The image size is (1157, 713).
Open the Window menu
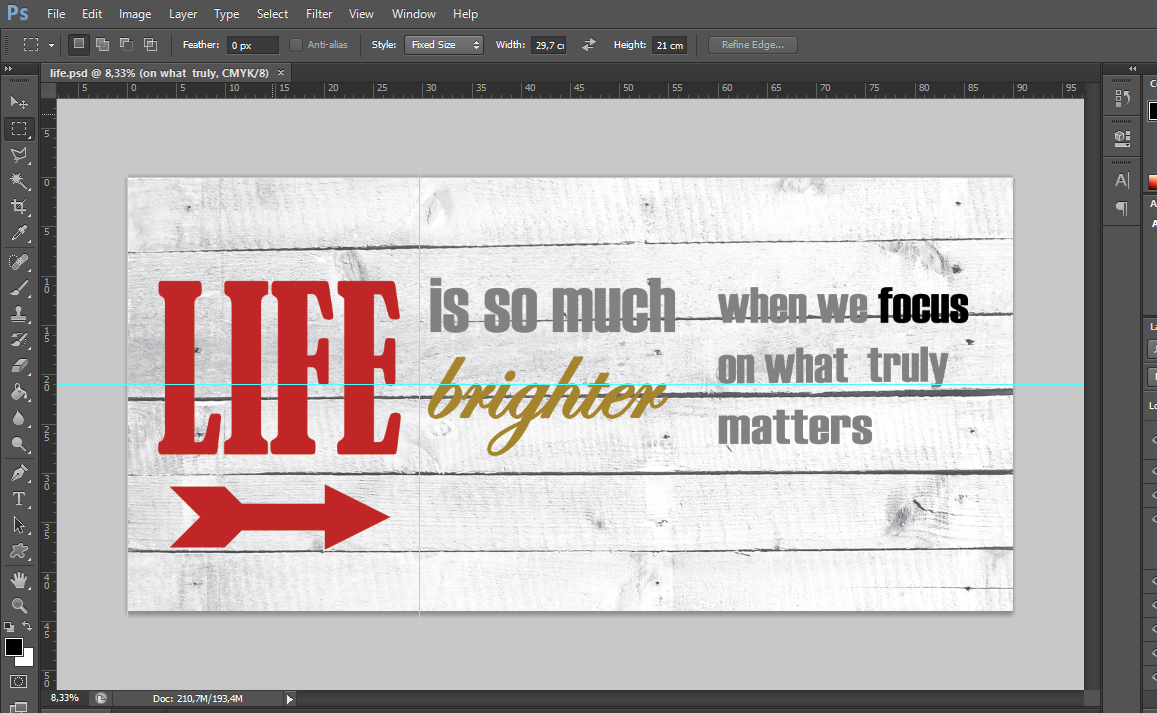(413, 14)
